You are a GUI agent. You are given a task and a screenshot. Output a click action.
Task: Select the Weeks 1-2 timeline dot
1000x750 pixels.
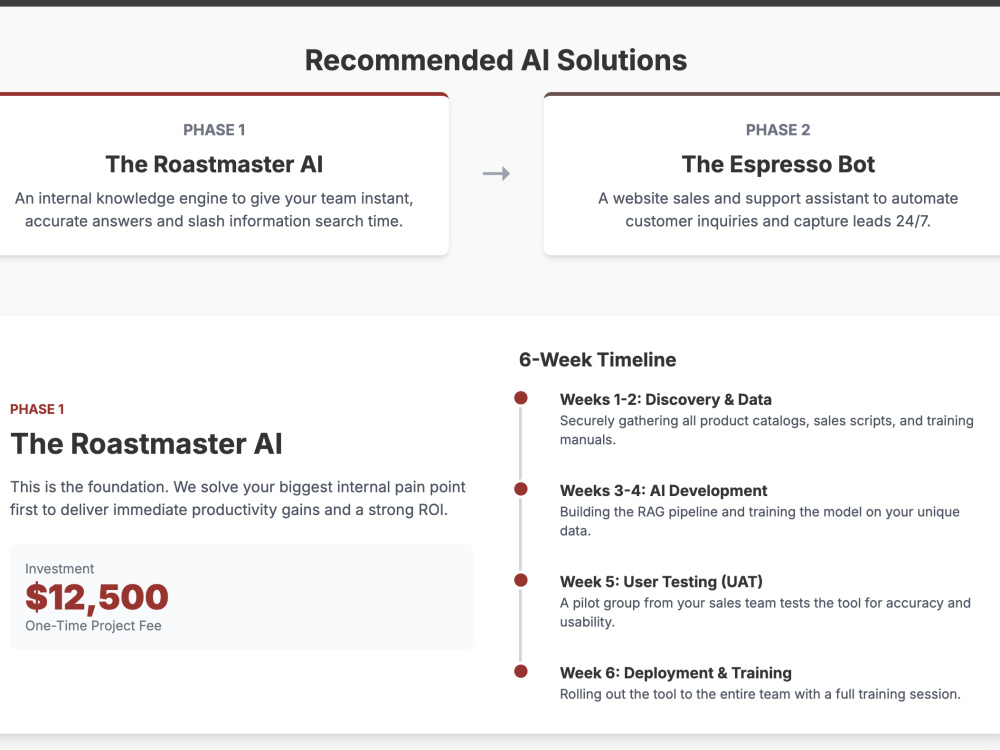pyautogui.click(x=521, y=398)
